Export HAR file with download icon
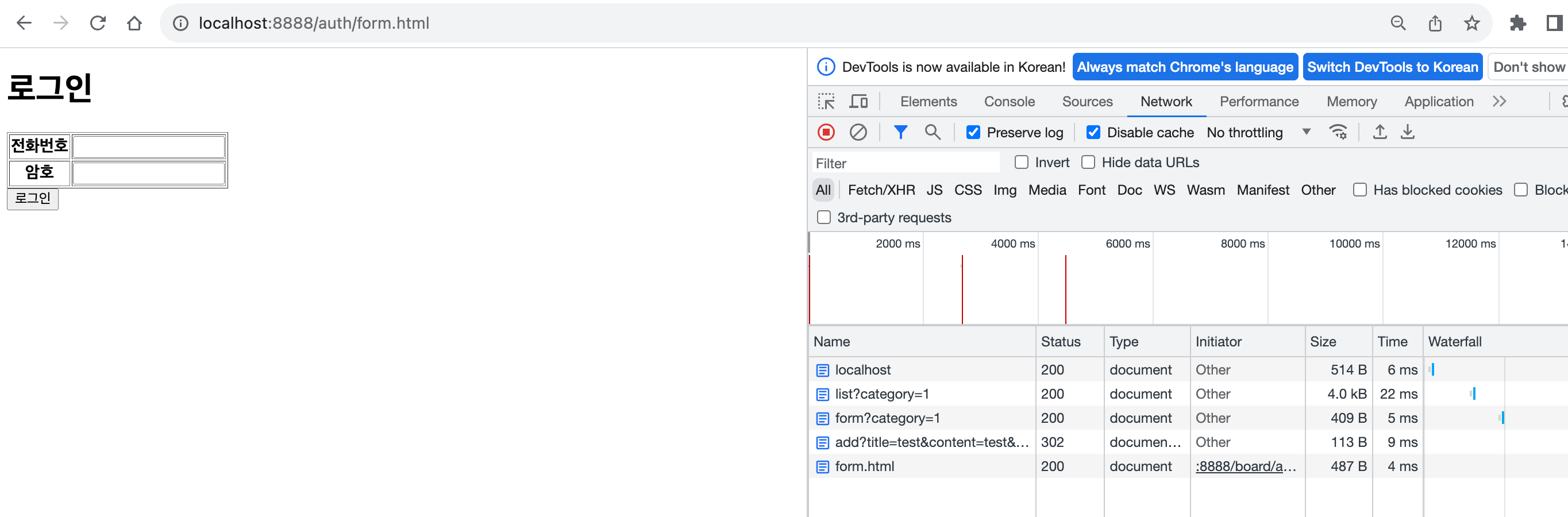Screen dimensions: 1568x517 (1408, 132)
